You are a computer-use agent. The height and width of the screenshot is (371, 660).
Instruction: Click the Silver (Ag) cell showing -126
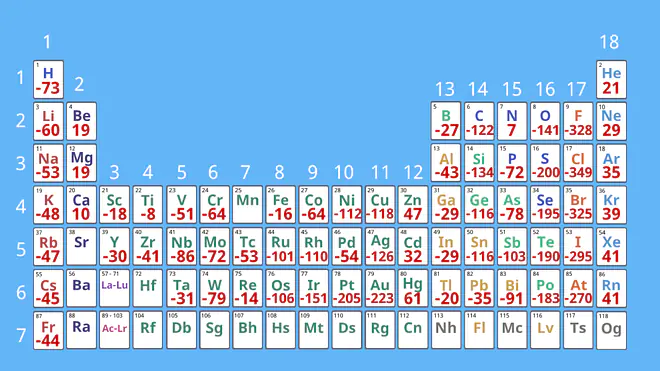coord(380,247)
